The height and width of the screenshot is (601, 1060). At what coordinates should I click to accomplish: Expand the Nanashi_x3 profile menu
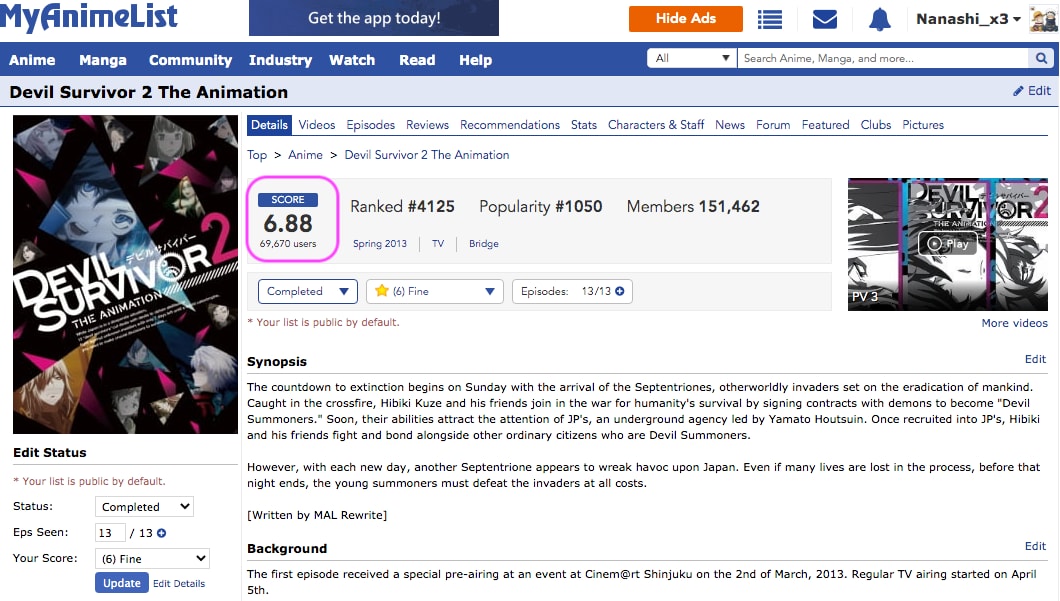tap(968, 19)
